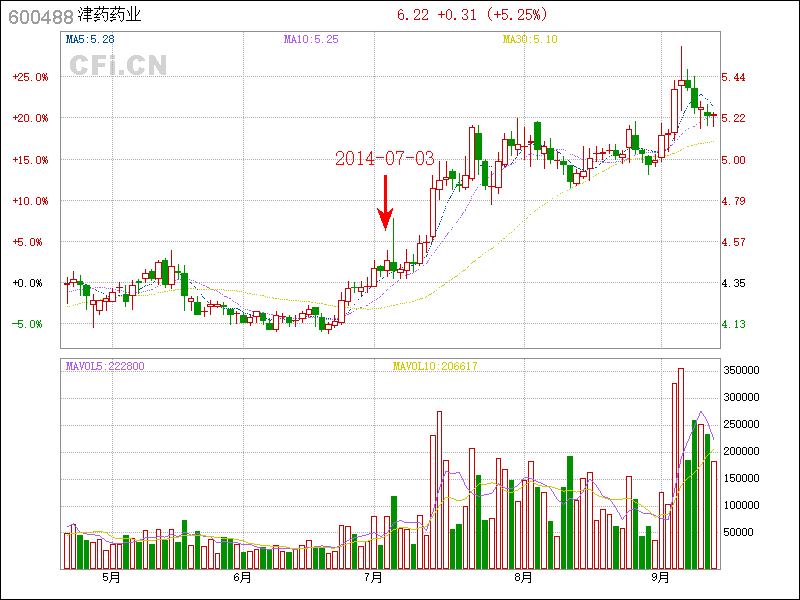Click the +25.0% axis label
Image resolution: width=800 pixels, height=600 pixels.
point(31,77)
